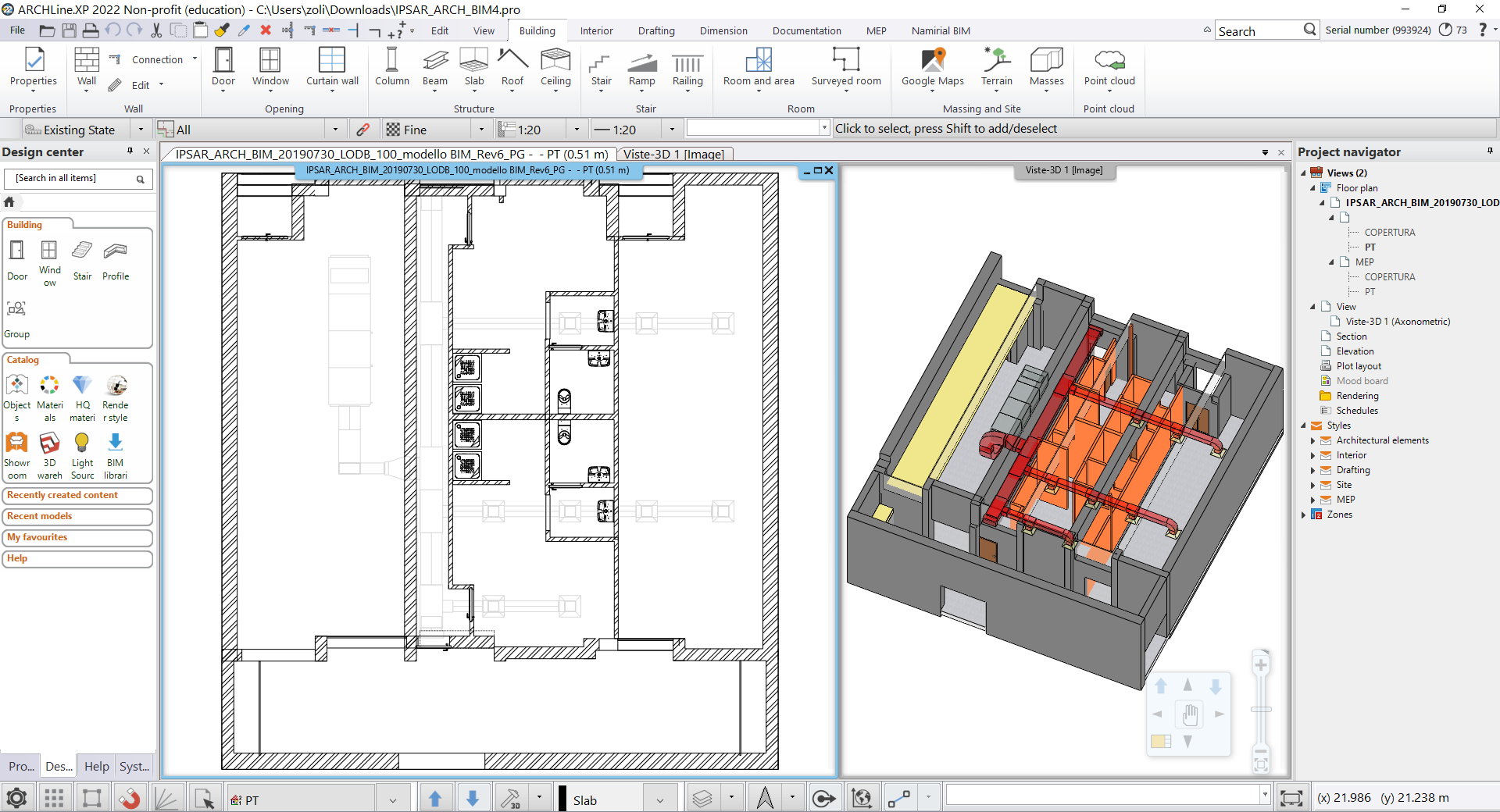This screenshot has width=1500, height=812.
Task: Select the Point cloud tool
Action: 1109,67
